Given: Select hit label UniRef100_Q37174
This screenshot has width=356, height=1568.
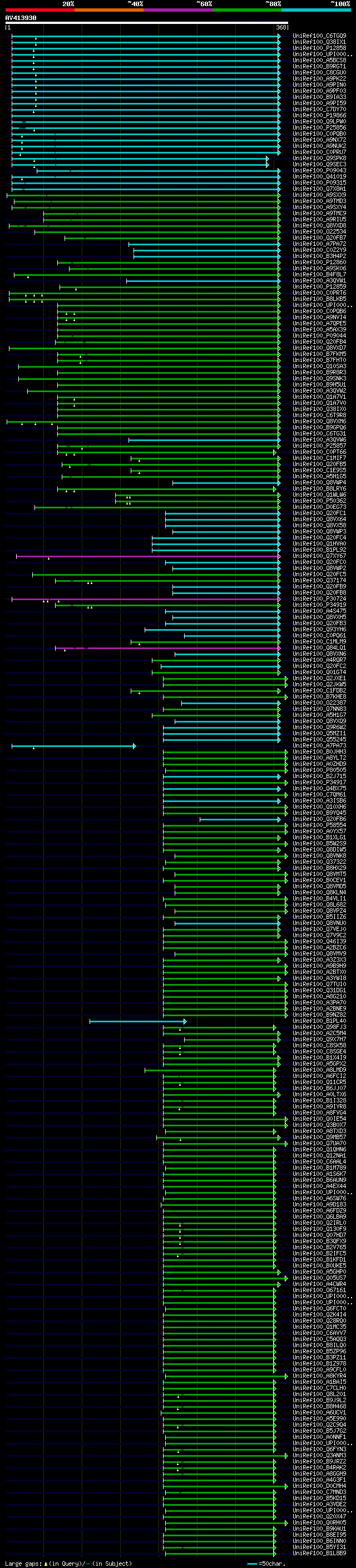Looking at the screenshot, I should [319, 581].
